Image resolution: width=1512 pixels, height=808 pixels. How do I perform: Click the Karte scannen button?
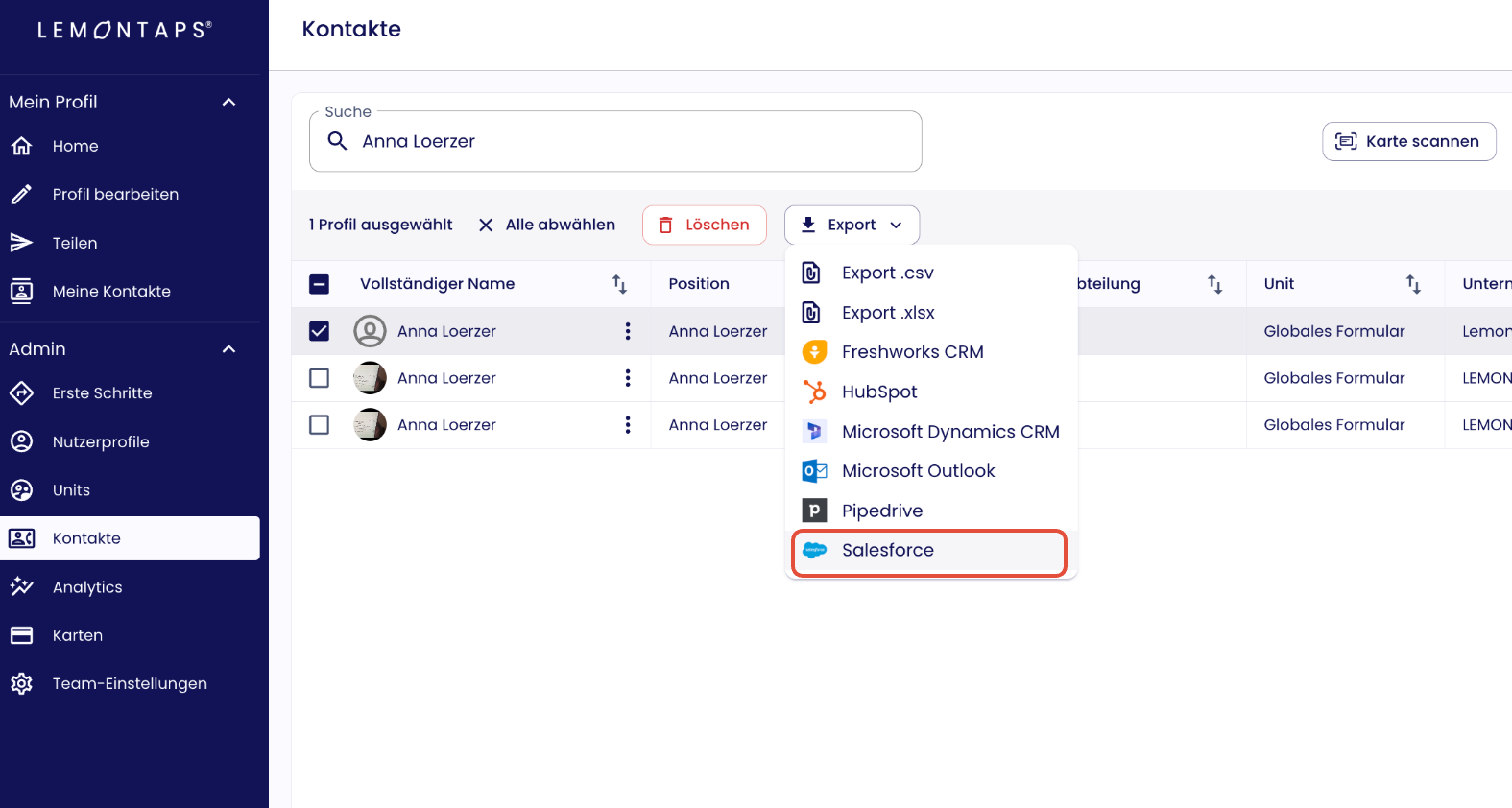coord(1408,141)
